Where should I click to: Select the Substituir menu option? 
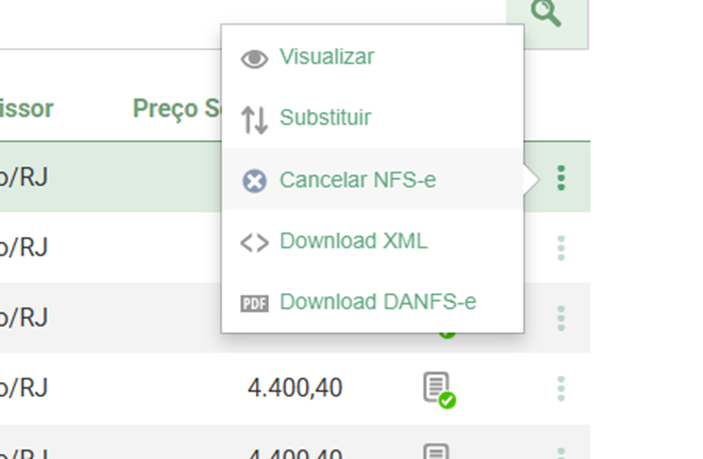(325, 118)
